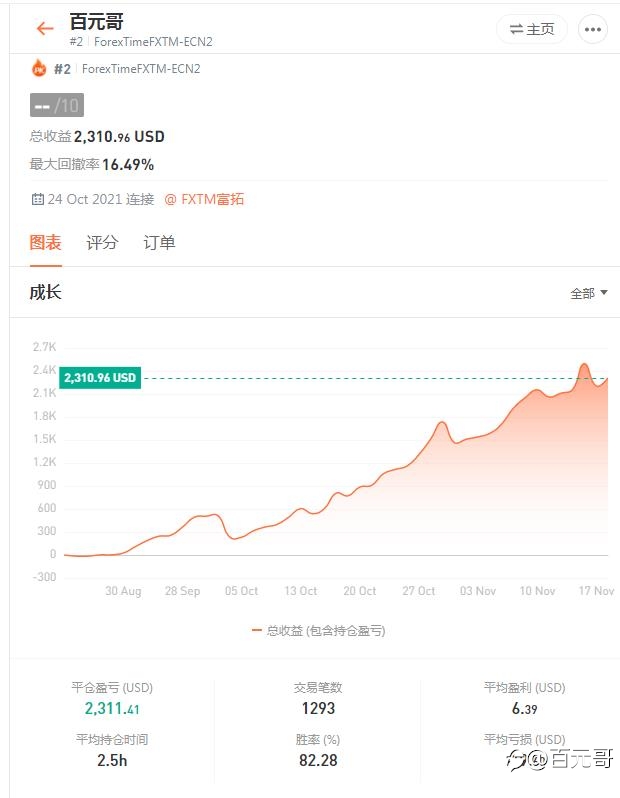Click the --/10 score badge
Screen dimensions: 620x798
coord(57,105)
